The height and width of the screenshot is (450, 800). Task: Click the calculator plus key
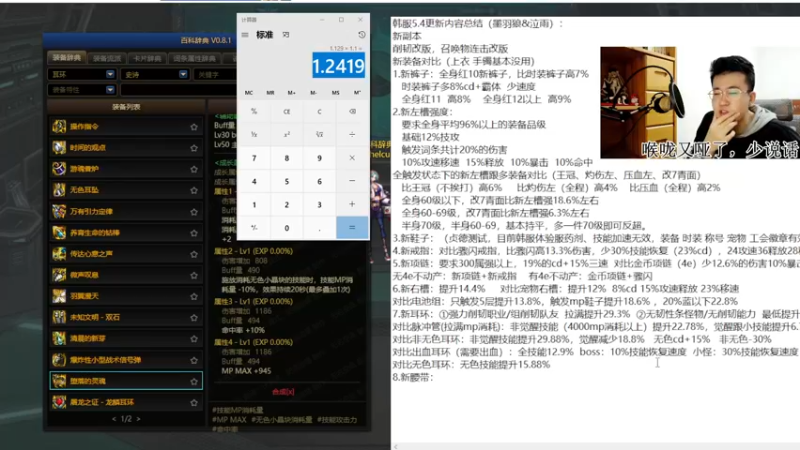(352, 204)
